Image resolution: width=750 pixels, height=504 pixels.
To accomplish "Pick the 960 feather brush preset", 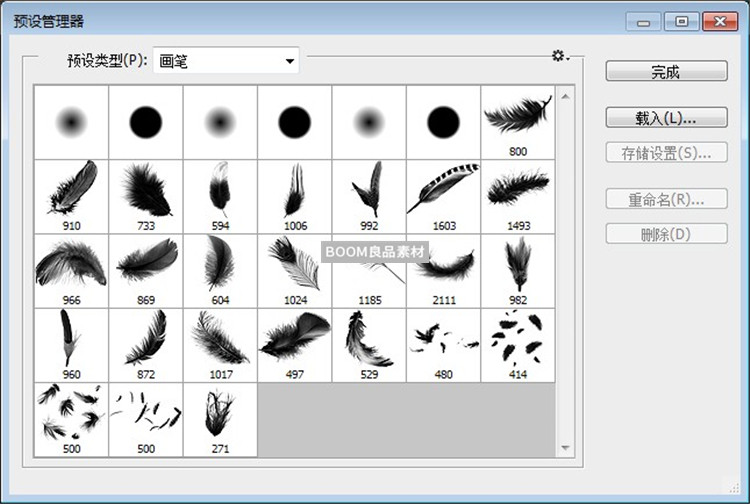I will 72,345.
